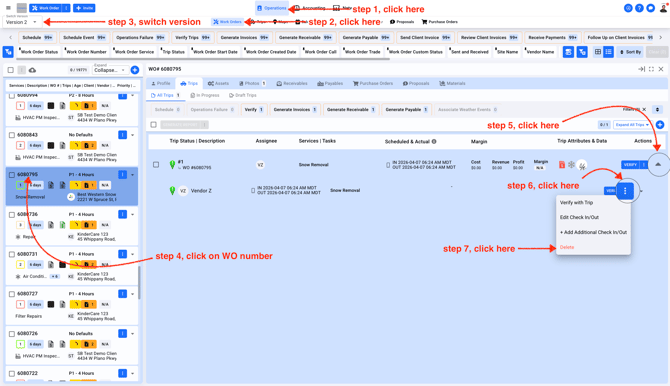Screen dimensions: 670x386
Task: Open the Photos tab
Action: point(252,83)
